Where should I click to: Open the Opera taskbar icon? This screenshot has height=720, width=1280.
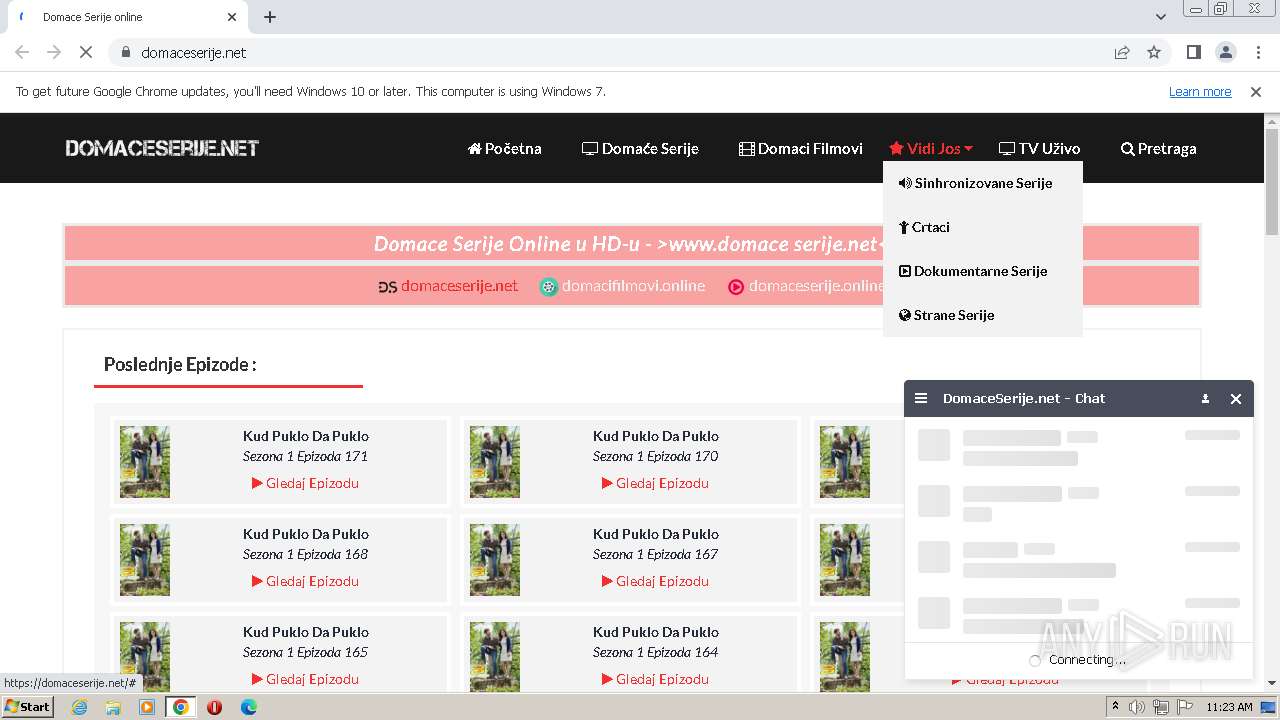coord(215,707)
